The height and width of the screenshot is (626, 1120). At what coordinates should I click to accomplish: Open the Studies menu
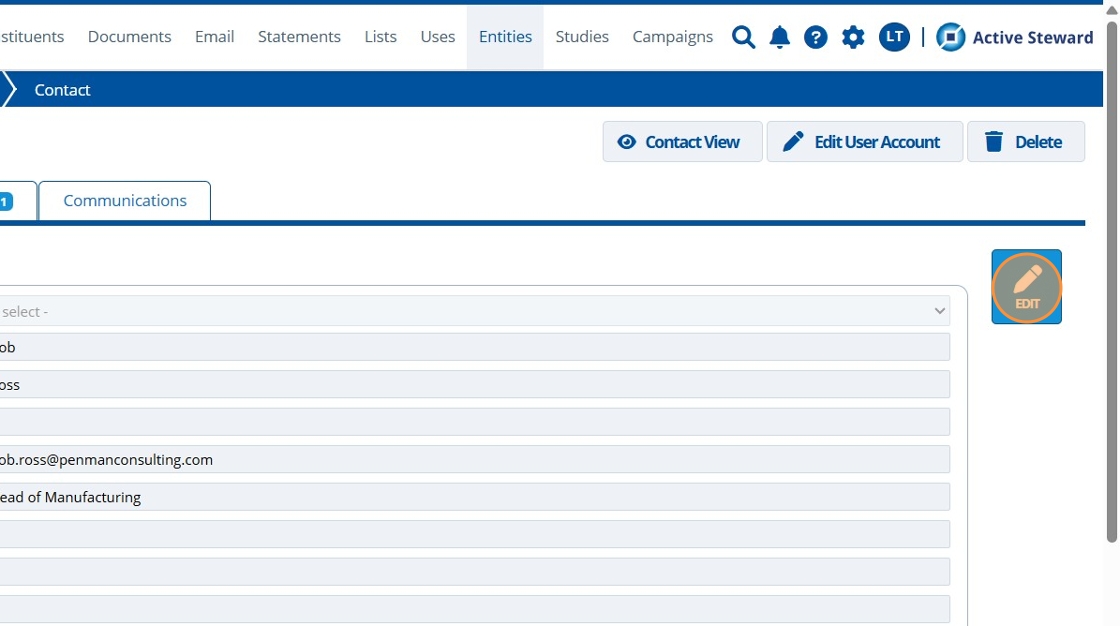point(582,36)
